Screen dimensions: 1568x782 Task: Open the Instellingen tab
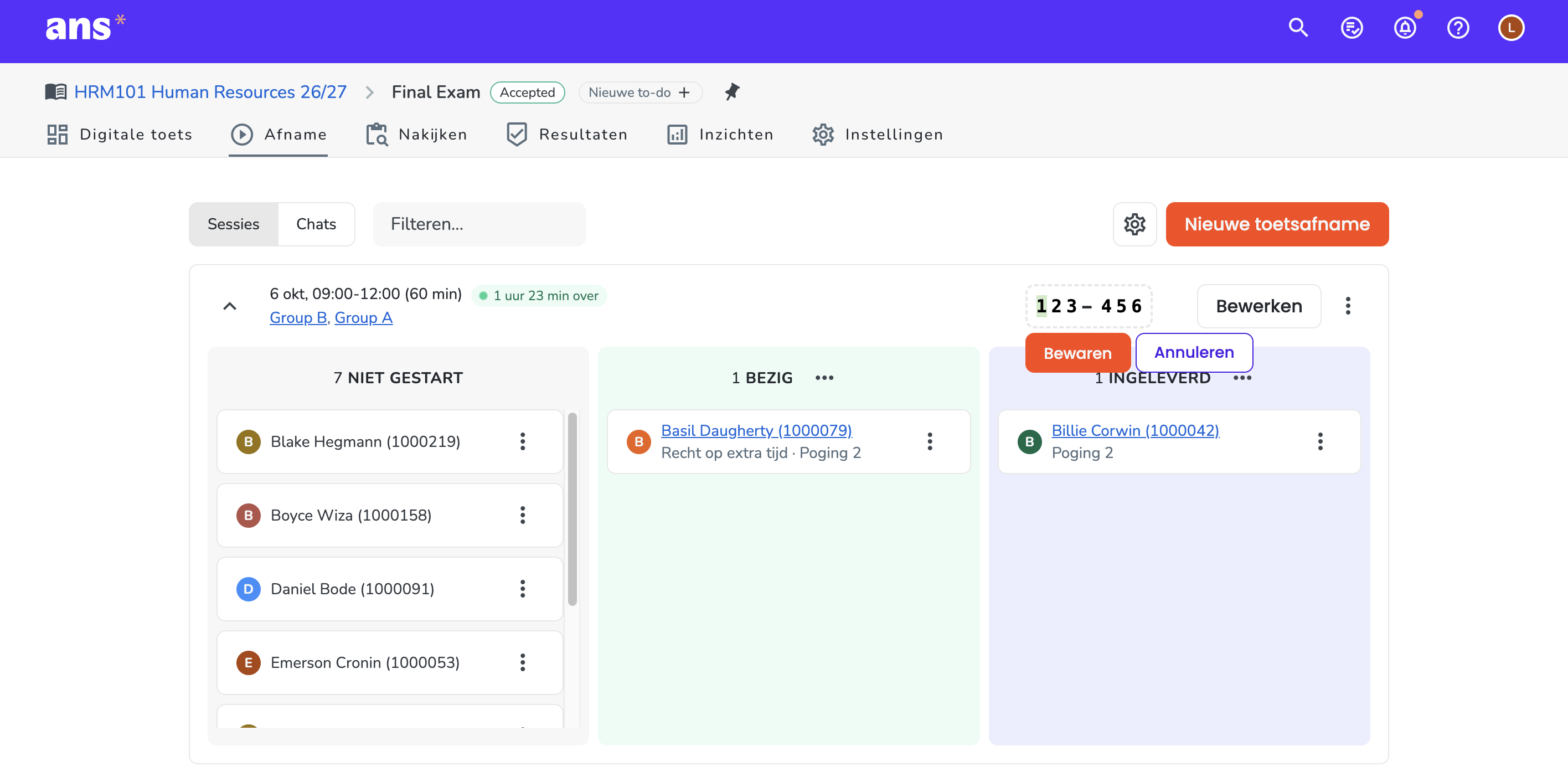point(877,135)
